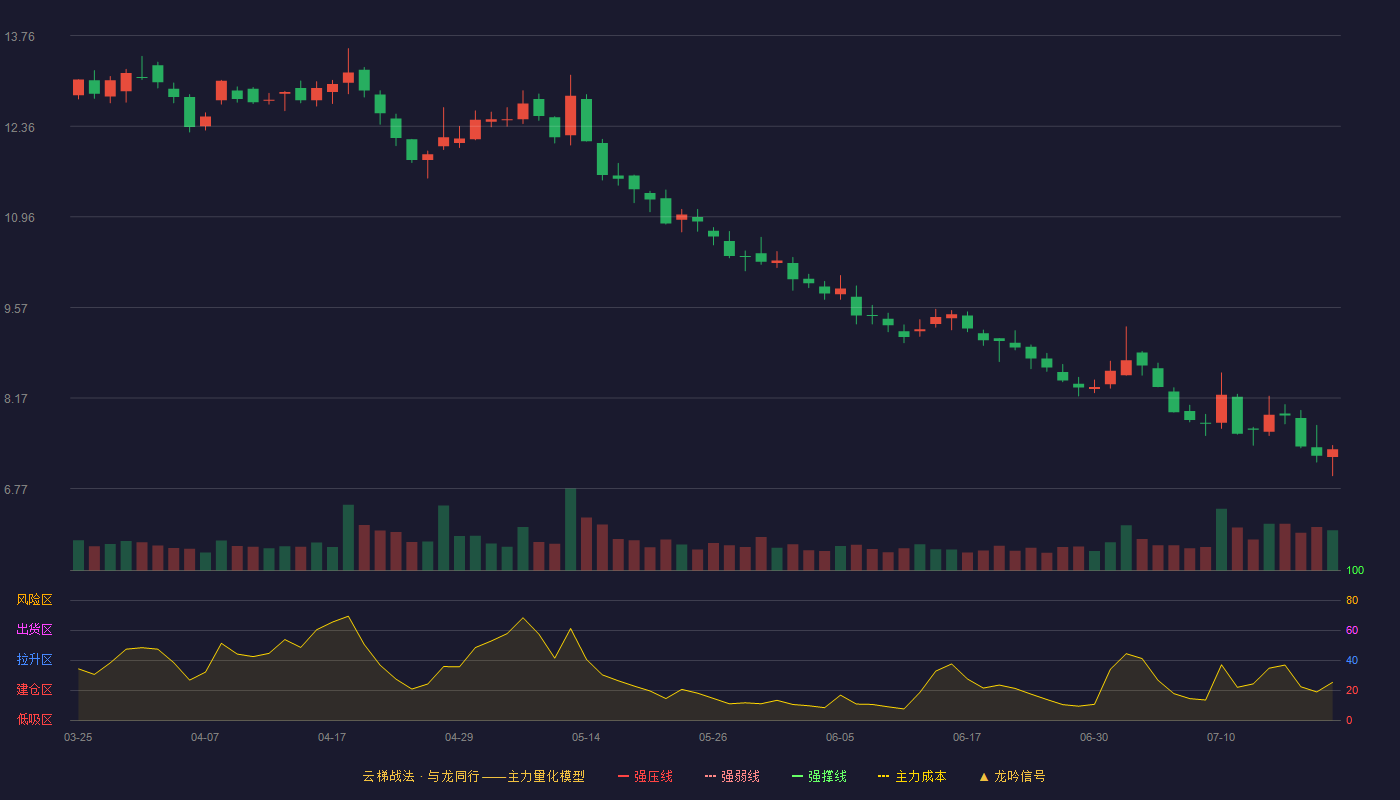The width and height of the screenshot is (1400, 800).
Task: Click the 13.76 price axis label
Action: coord(19,37)
